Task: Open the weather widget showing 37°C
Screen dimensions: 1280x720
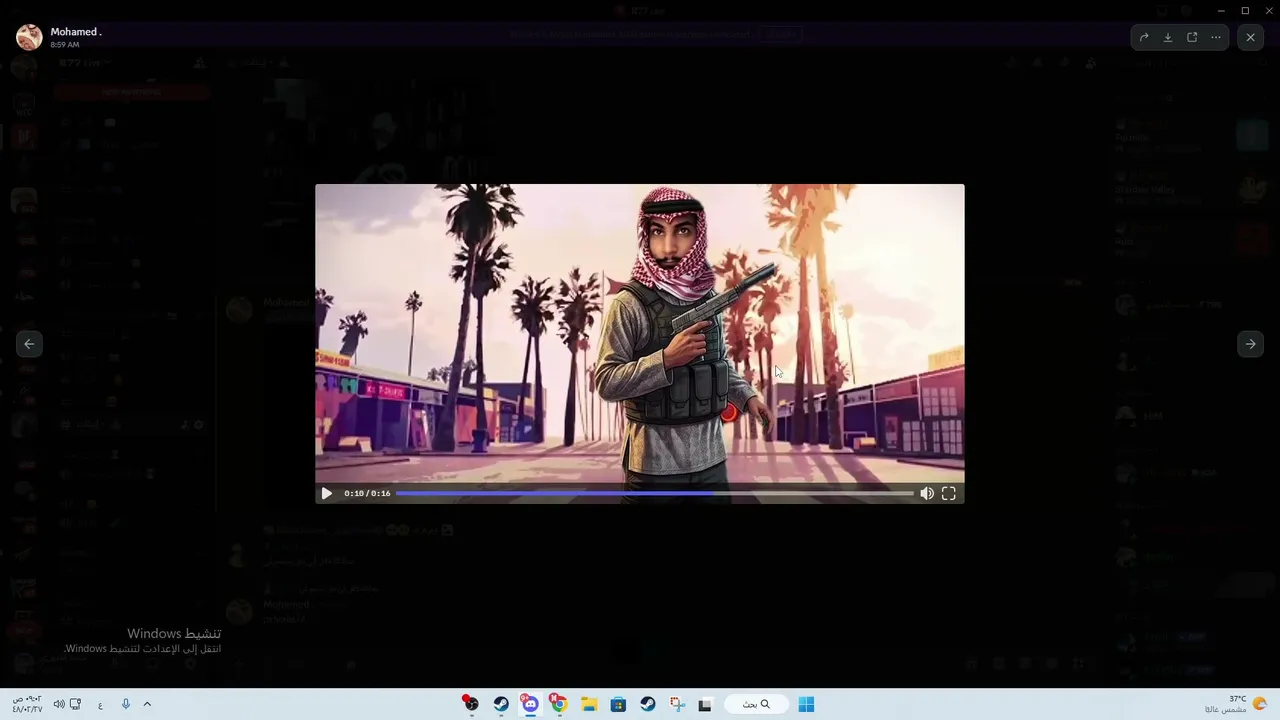Action: point(1238,704)
